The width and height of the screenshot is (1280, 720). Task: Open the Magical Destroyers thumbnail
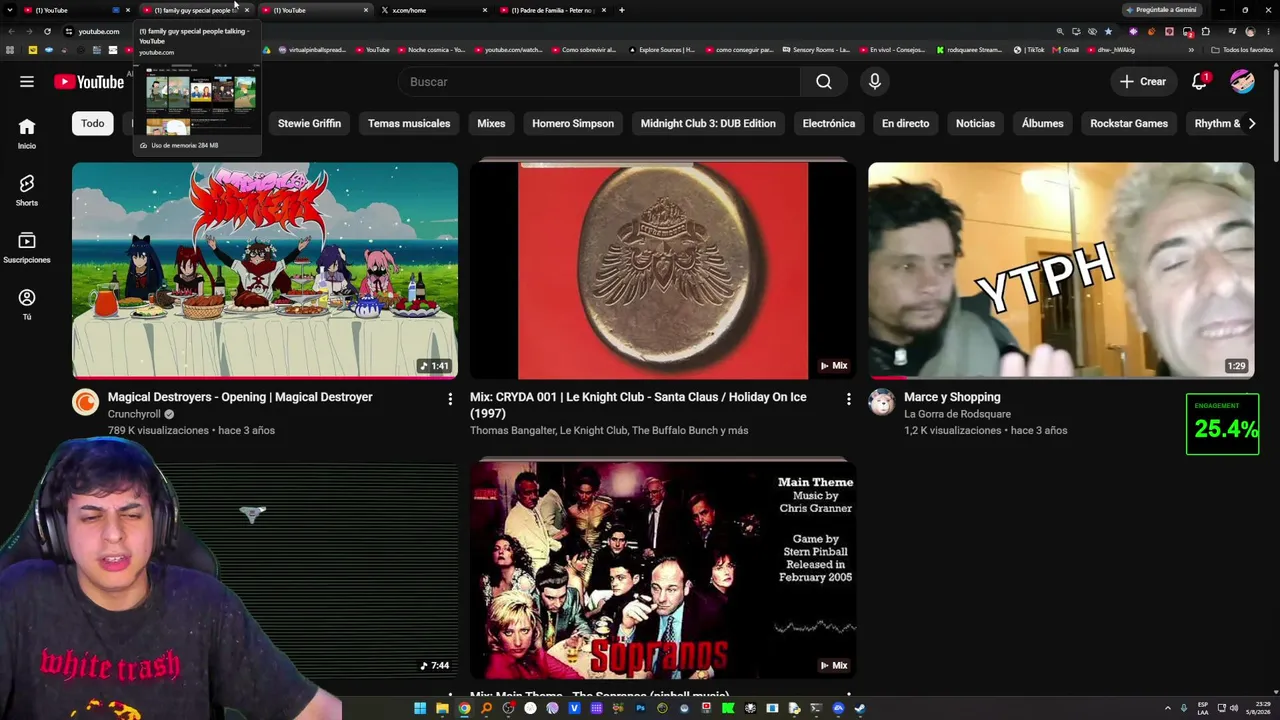[265, 270]
